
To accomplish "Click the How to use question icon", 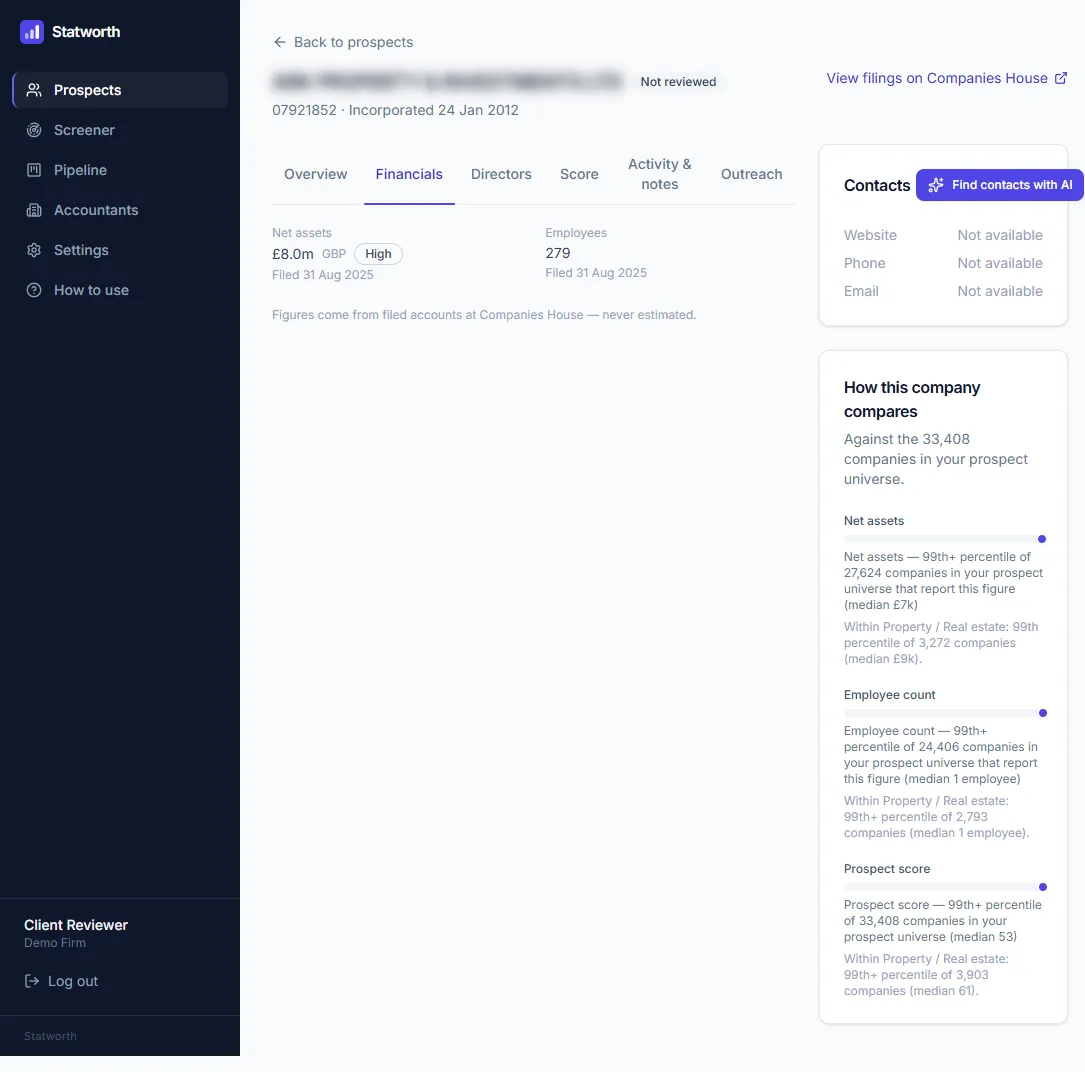I will (34, 291).
